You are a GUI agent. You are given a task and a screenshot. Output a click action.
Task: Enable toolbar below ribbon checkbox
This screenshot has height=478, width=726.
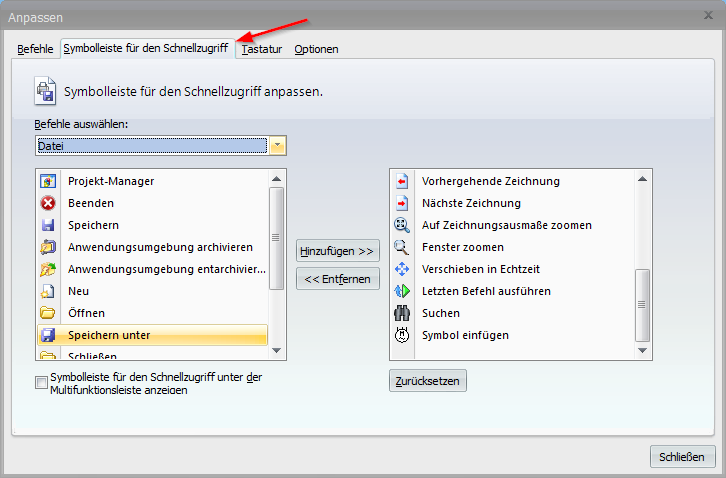tap(41, 382)
